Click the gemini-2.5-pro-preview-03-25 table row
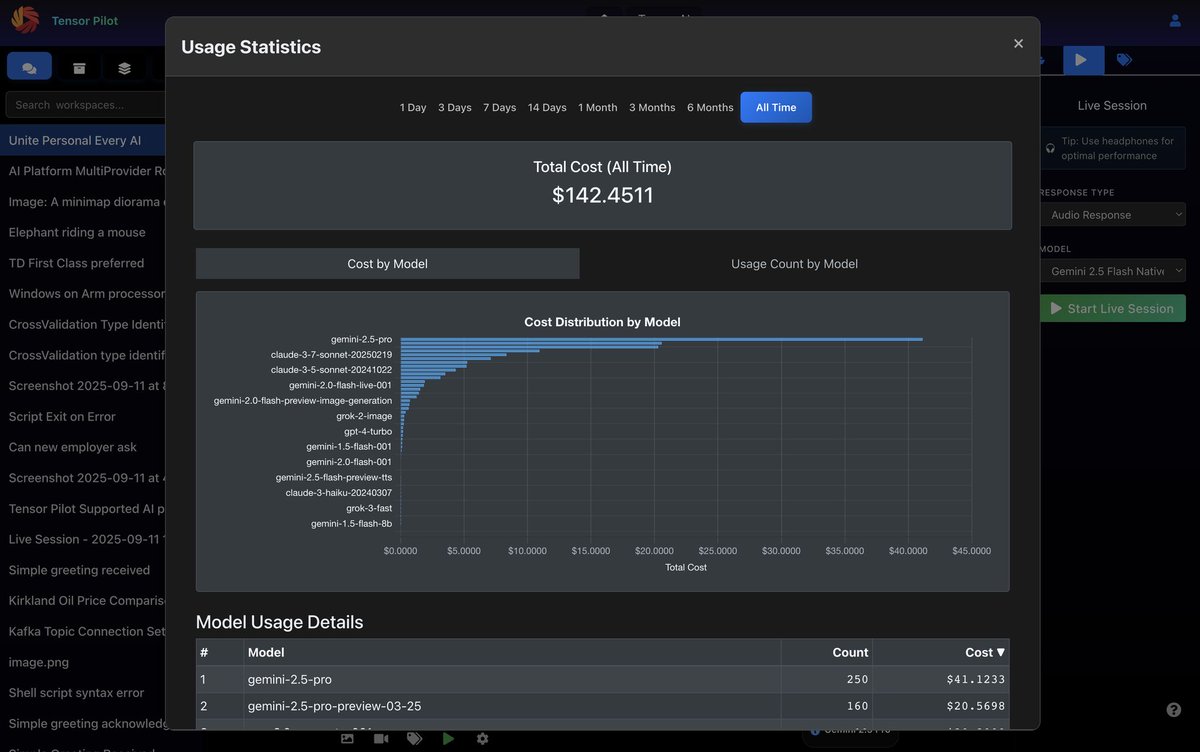Viewport: 1200px width, 752px height. (x=602, y=706)
